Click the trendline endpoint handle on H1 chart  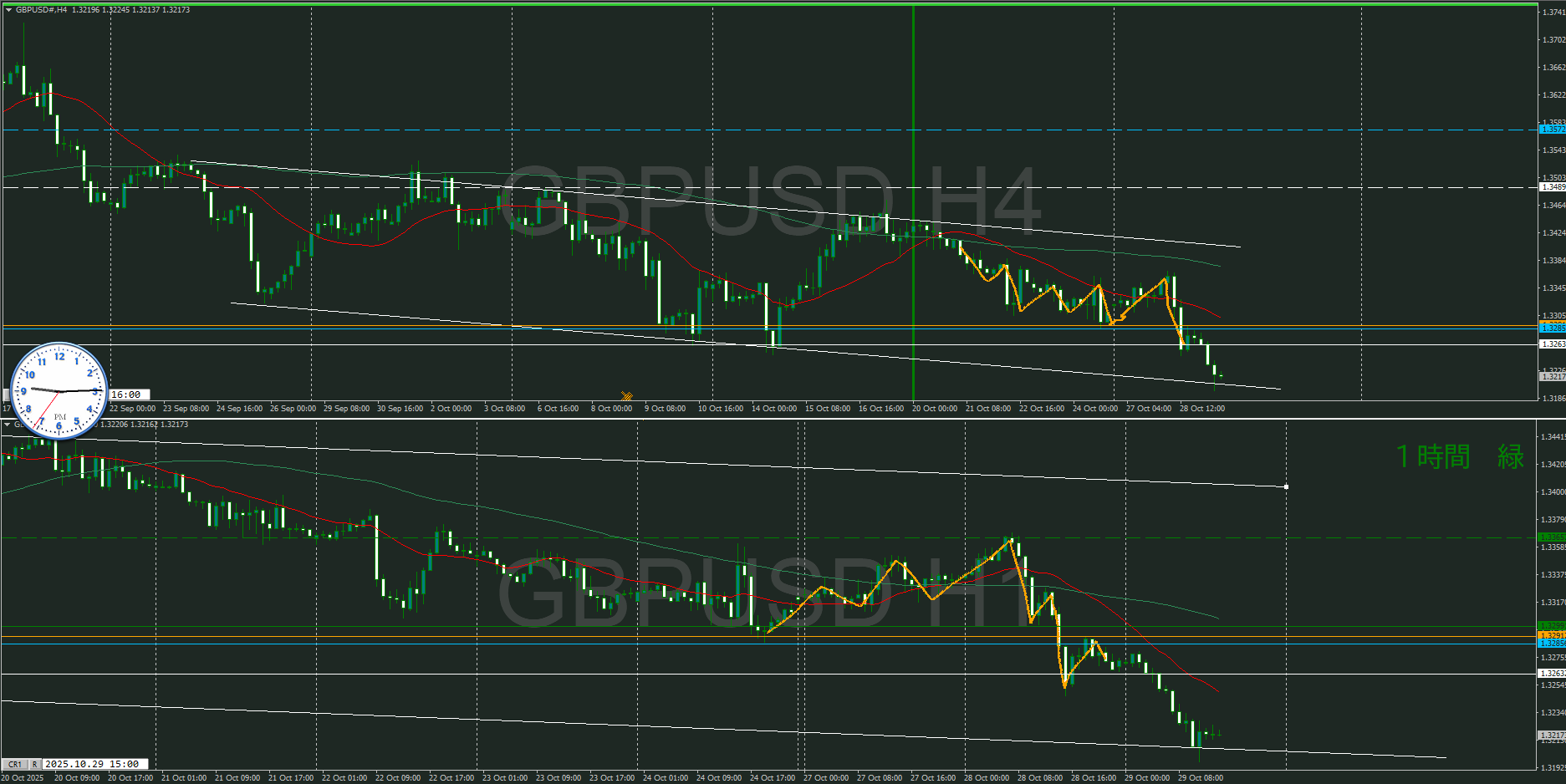[x=1286, y=486]
